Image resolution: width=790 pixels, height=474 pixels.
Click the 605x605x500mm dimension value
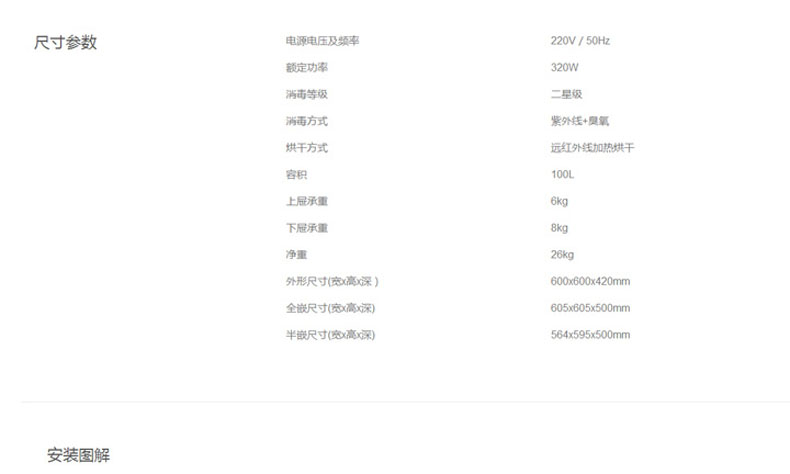click(590, 308)
